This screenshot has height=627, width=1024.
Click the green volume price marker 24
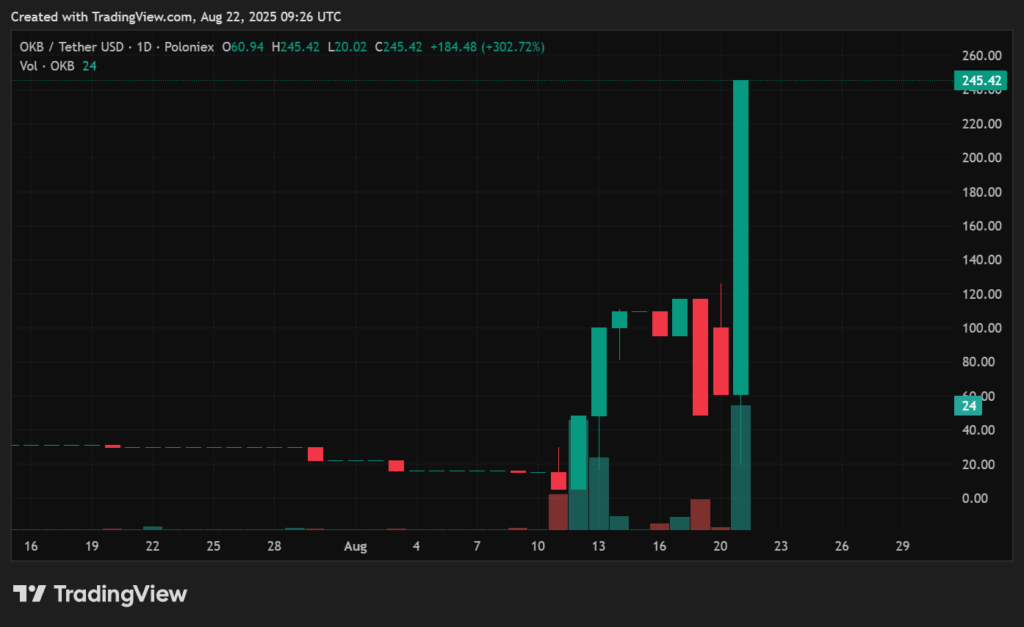click(x=968, y=406)
